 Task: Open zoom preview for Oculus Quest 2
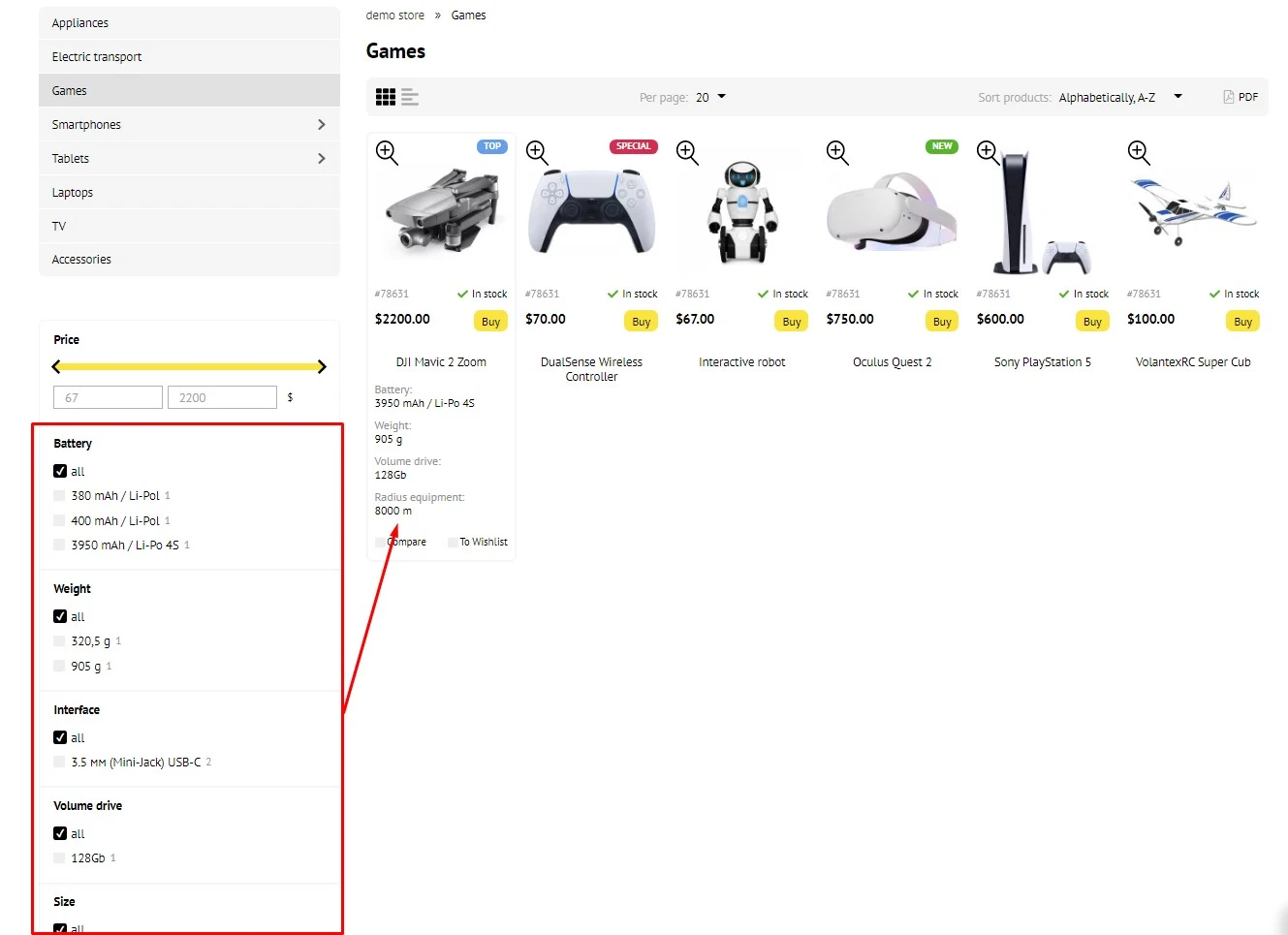[837, 152]
